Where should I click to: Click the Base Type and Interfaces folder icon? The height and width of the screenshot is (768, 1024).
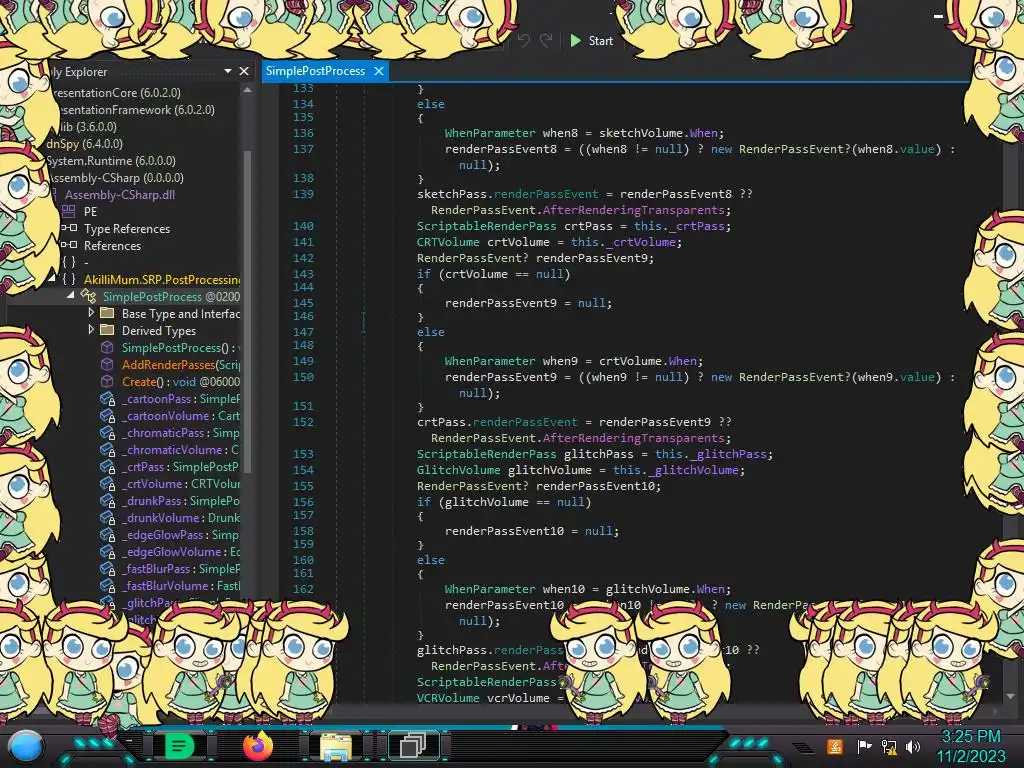(x=107, y=313)
